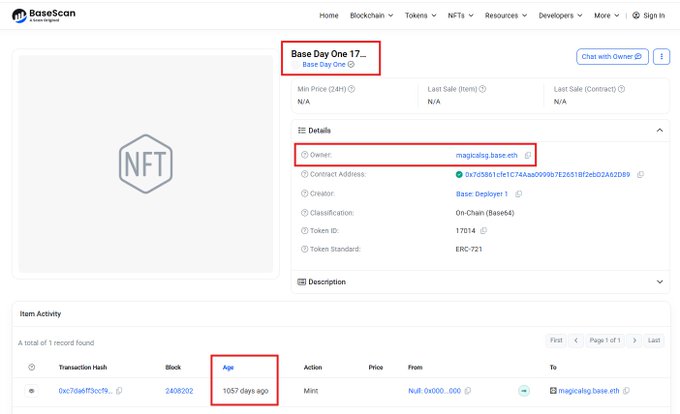
Task: Click the info icon beside Min Price (24H)
Action: 351,89
